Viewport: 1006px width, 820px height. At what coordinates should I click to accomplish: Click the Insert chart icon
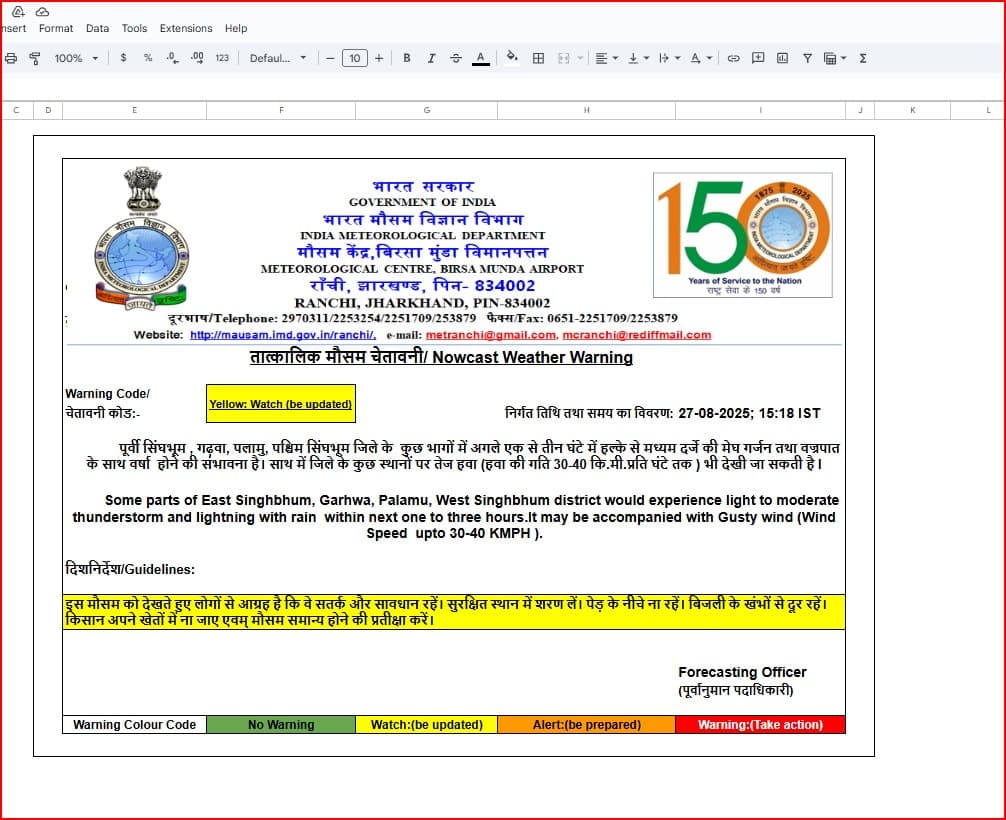pyautogui.click(x=782, y=58)
